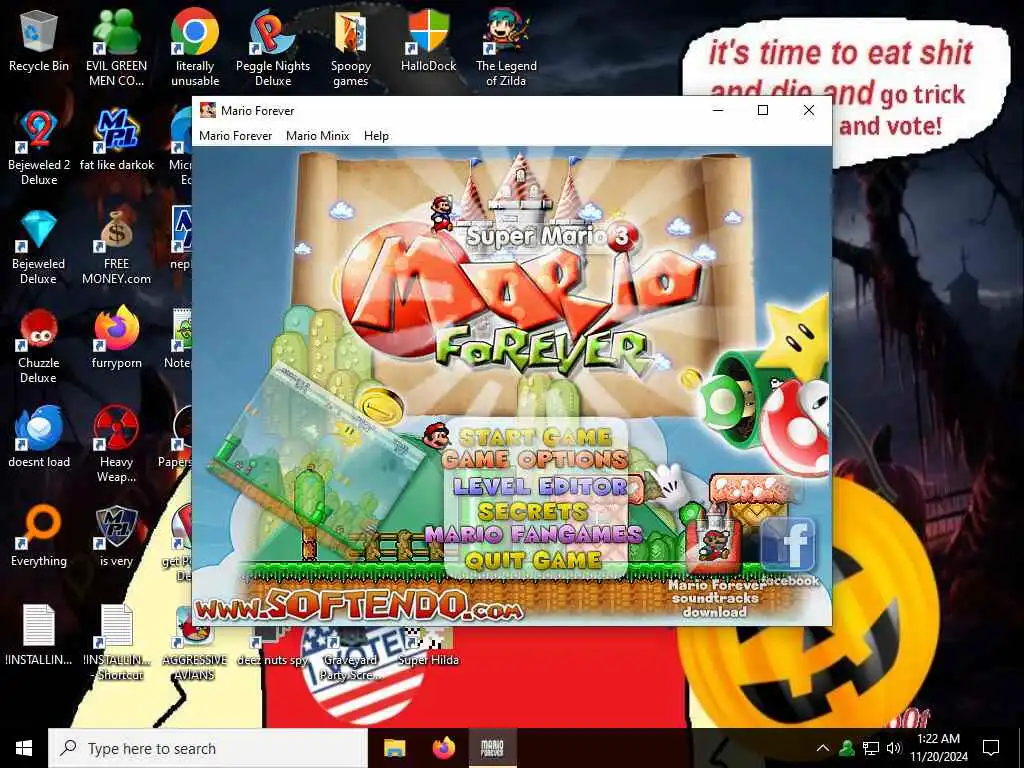1024x768 pixels.
Task: Click the Facebook icon in Mario Forever
Action: tap(788, 545)
